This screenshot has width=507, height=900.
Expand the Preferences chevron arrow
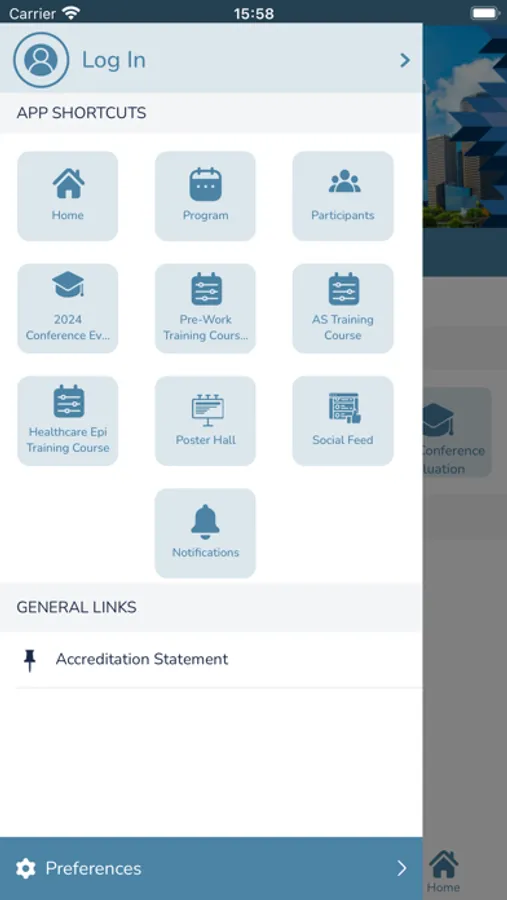[402, 868]
